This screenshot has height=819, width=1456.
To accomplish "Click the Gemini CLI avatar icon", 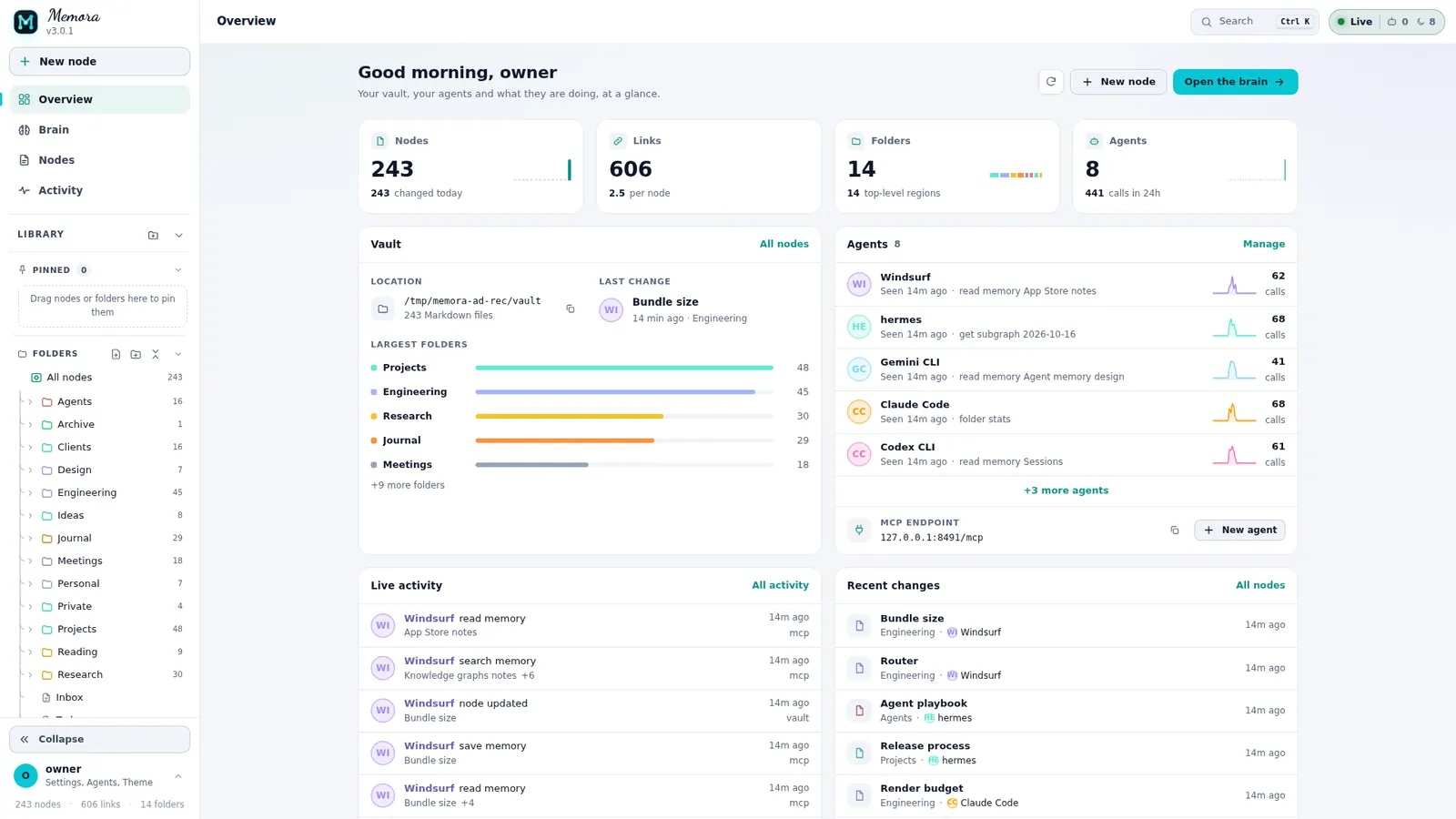I will tap(859, 369).
